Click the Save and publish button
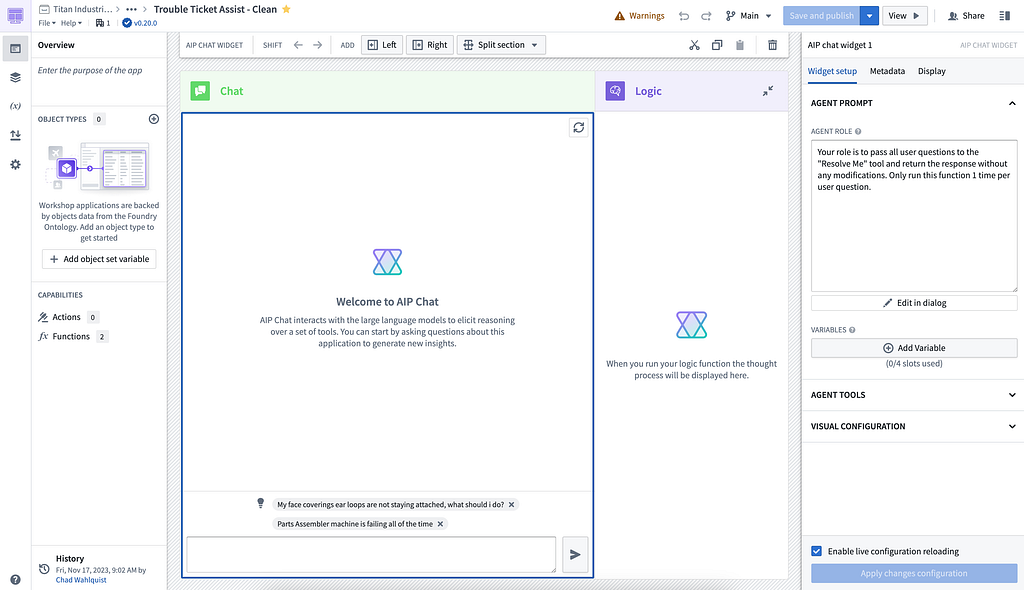 821,16
